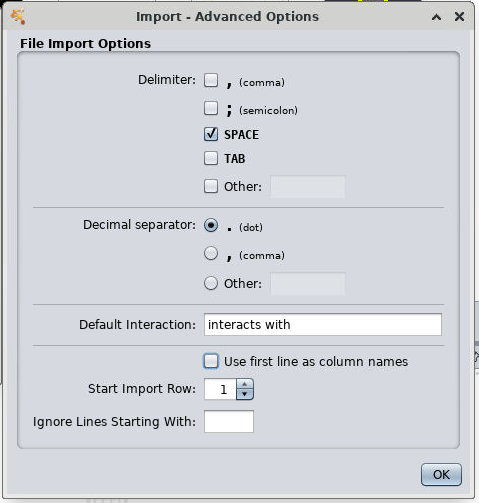Uncheck the SPACE delimiter checkbox
The height and width of the screenshot is (503, 479).
coord(211,134)
